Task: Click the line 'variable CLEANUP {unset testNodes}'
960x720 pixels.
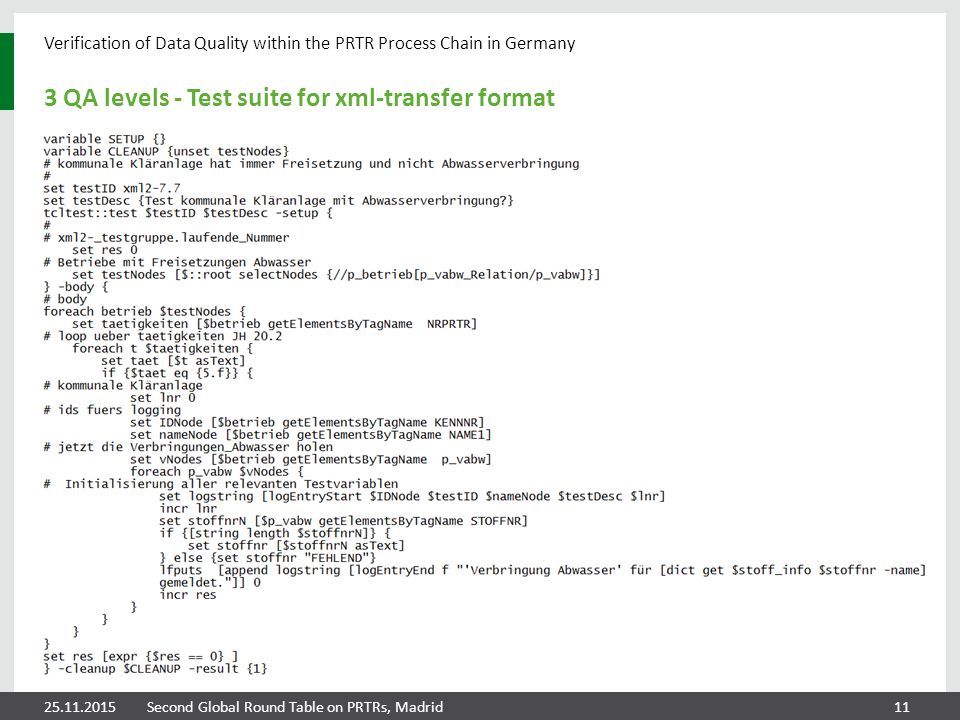Action: 166,151
